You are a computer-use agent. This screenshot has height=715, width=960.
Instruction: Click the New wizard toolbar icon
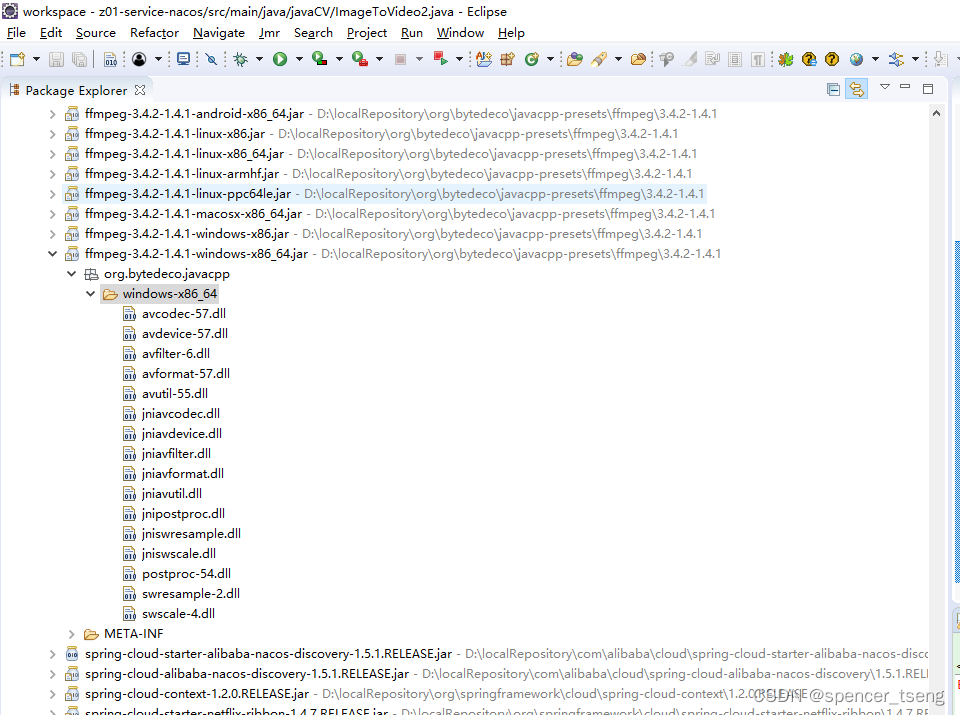click(17, 59)
